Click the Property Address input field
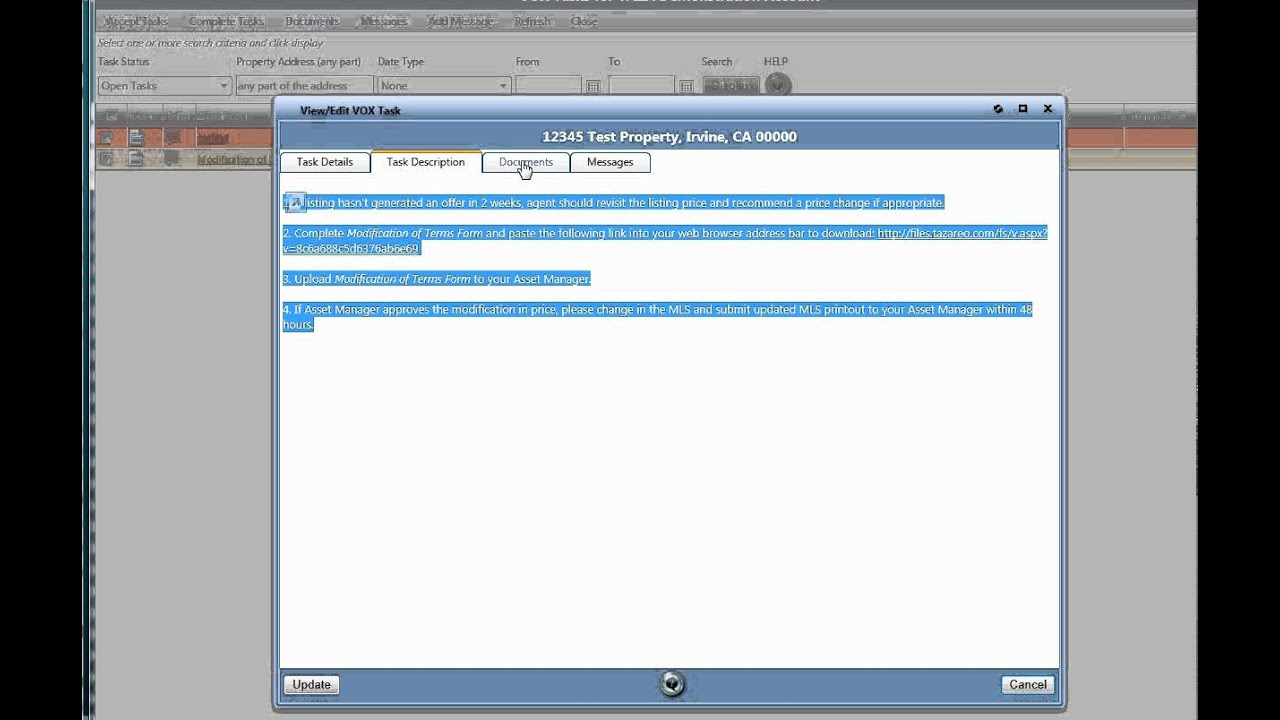The width and height of the screenshot is (1280, 720). 304,86
